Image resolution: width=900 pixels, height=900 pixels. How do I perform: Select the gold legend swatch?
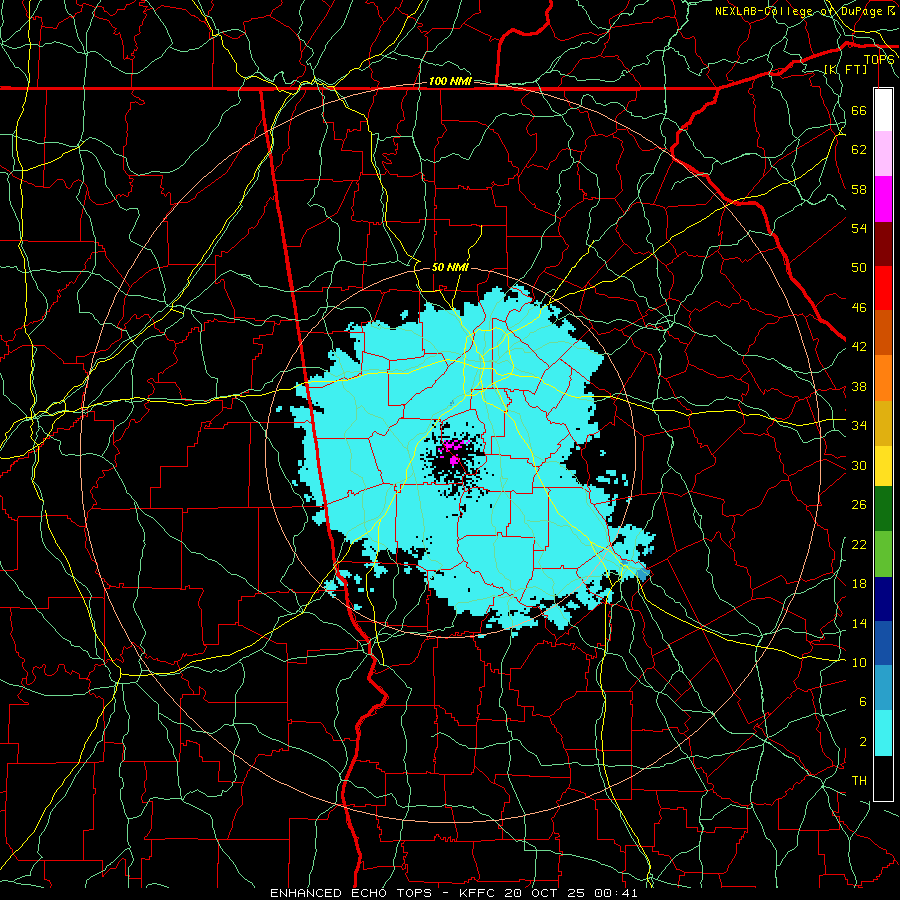pos(883,423)
